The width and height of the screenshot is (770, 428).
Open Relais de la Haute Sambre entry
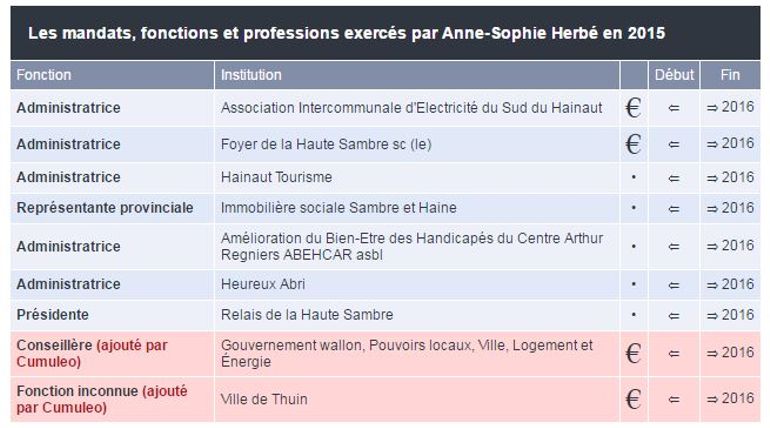307,315
